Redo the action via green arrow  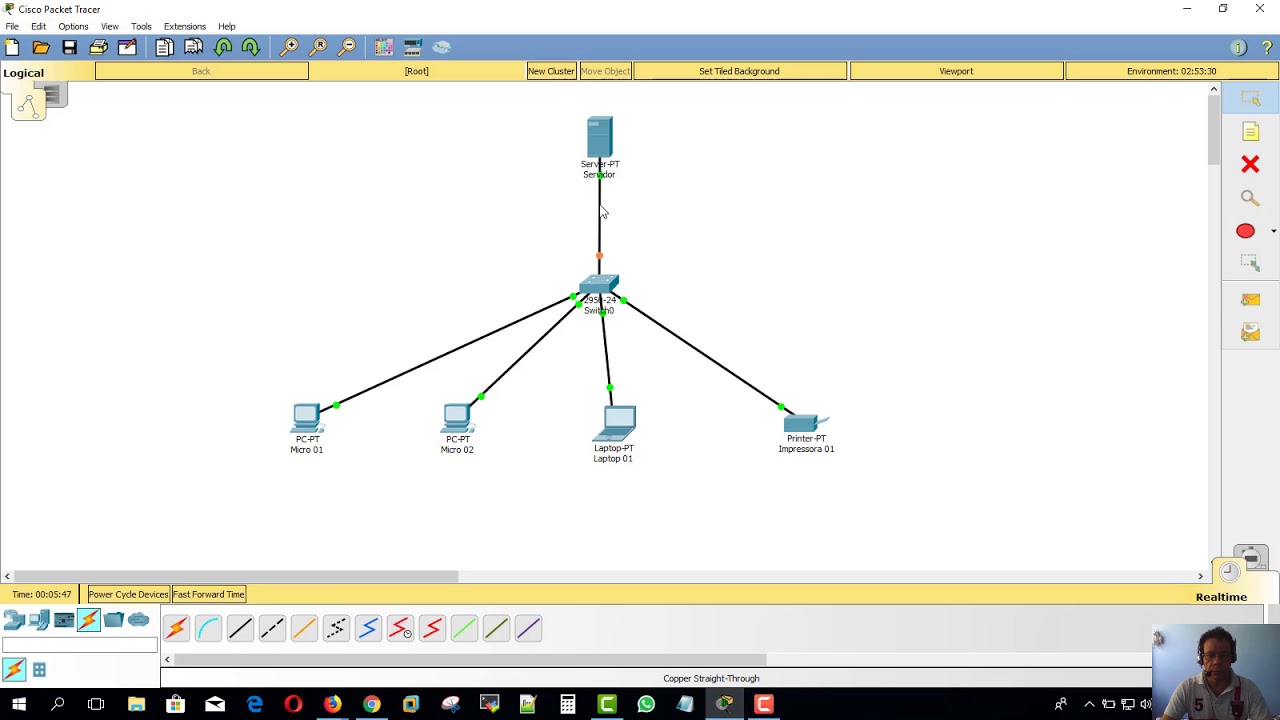point(251,47)
